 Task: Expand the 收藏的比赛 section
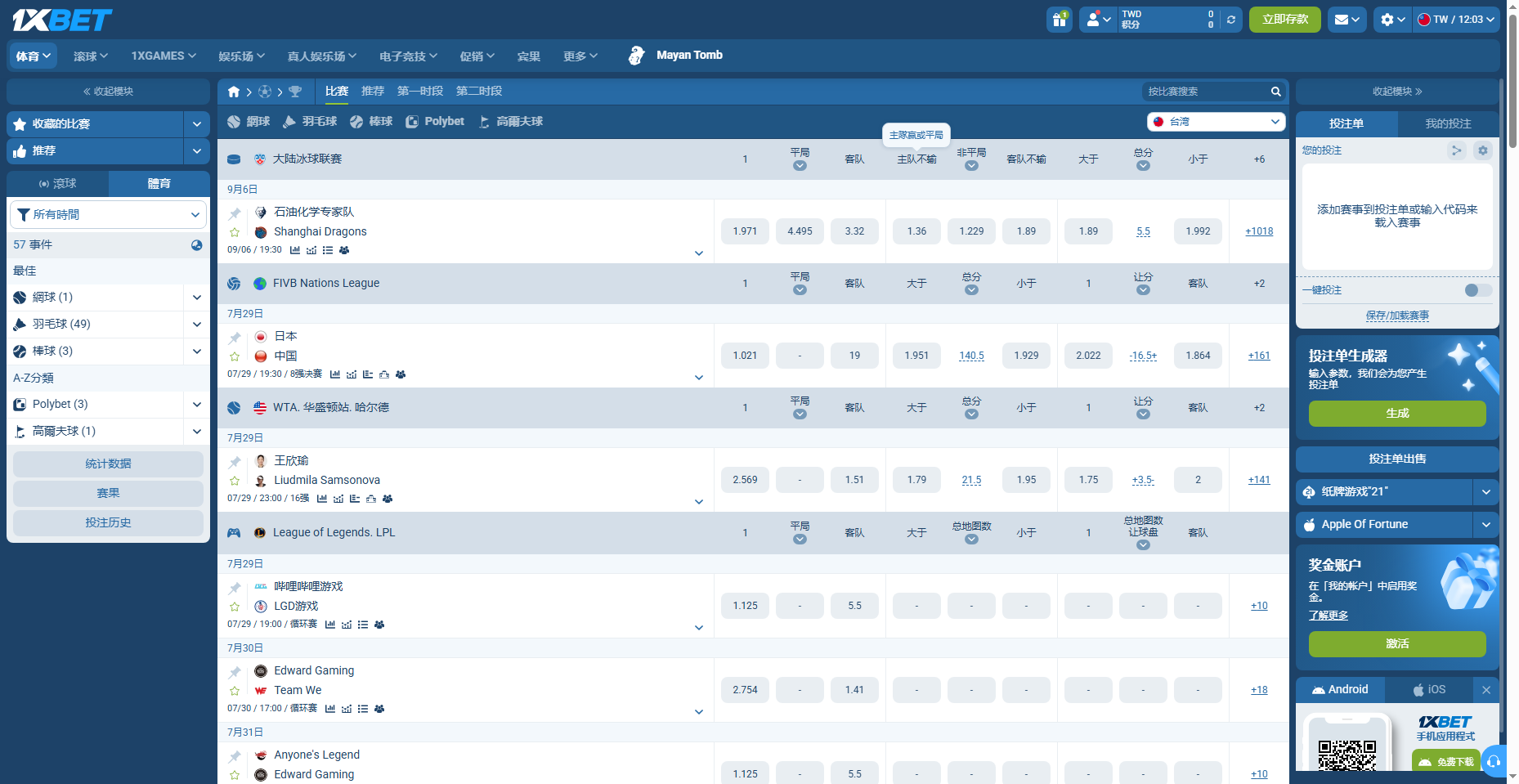pyautogui.click(x=196, y=124)
